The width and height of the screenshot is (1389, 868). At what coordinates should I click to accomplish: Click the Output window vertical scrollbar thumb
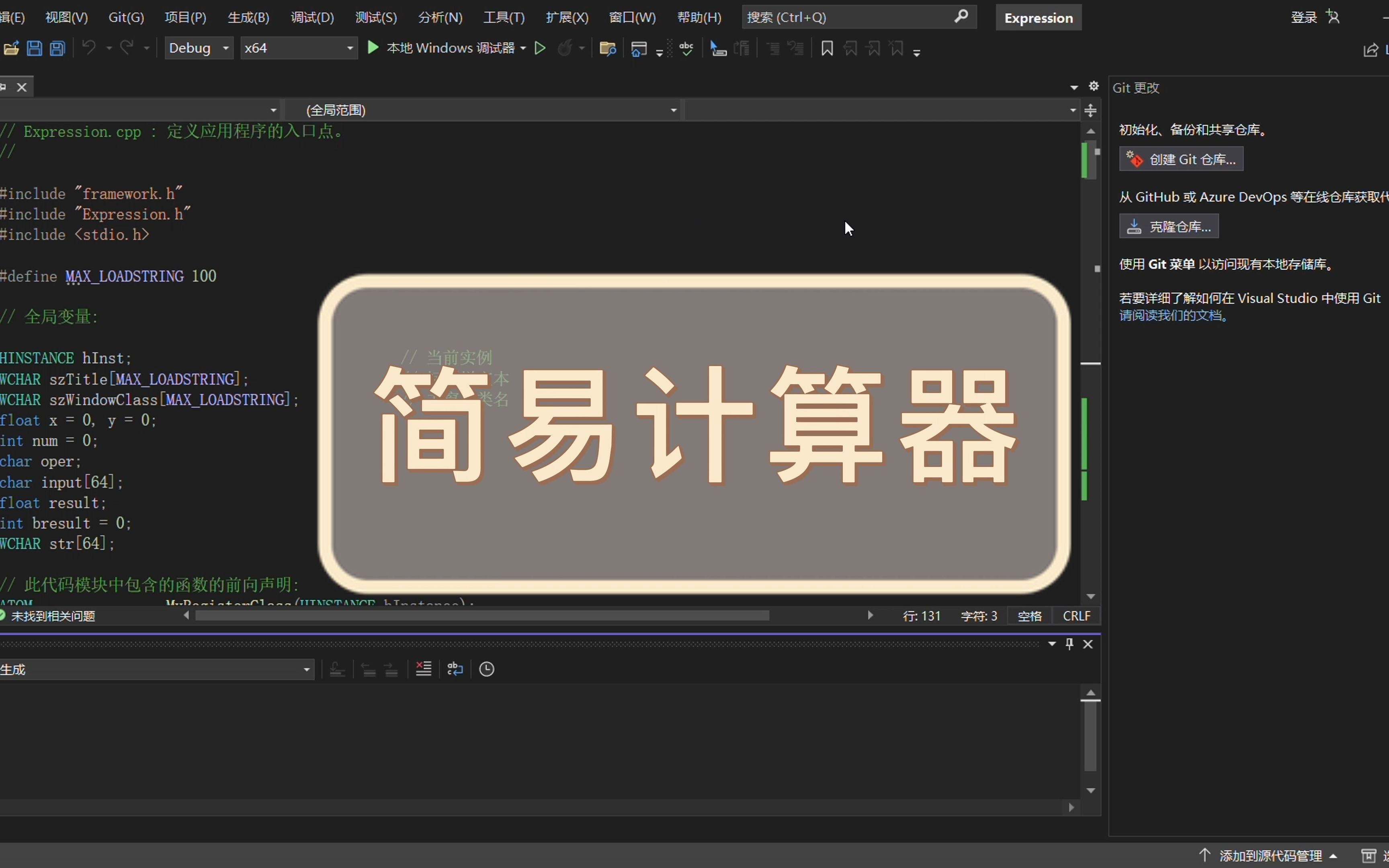[x=1090, y=737]
